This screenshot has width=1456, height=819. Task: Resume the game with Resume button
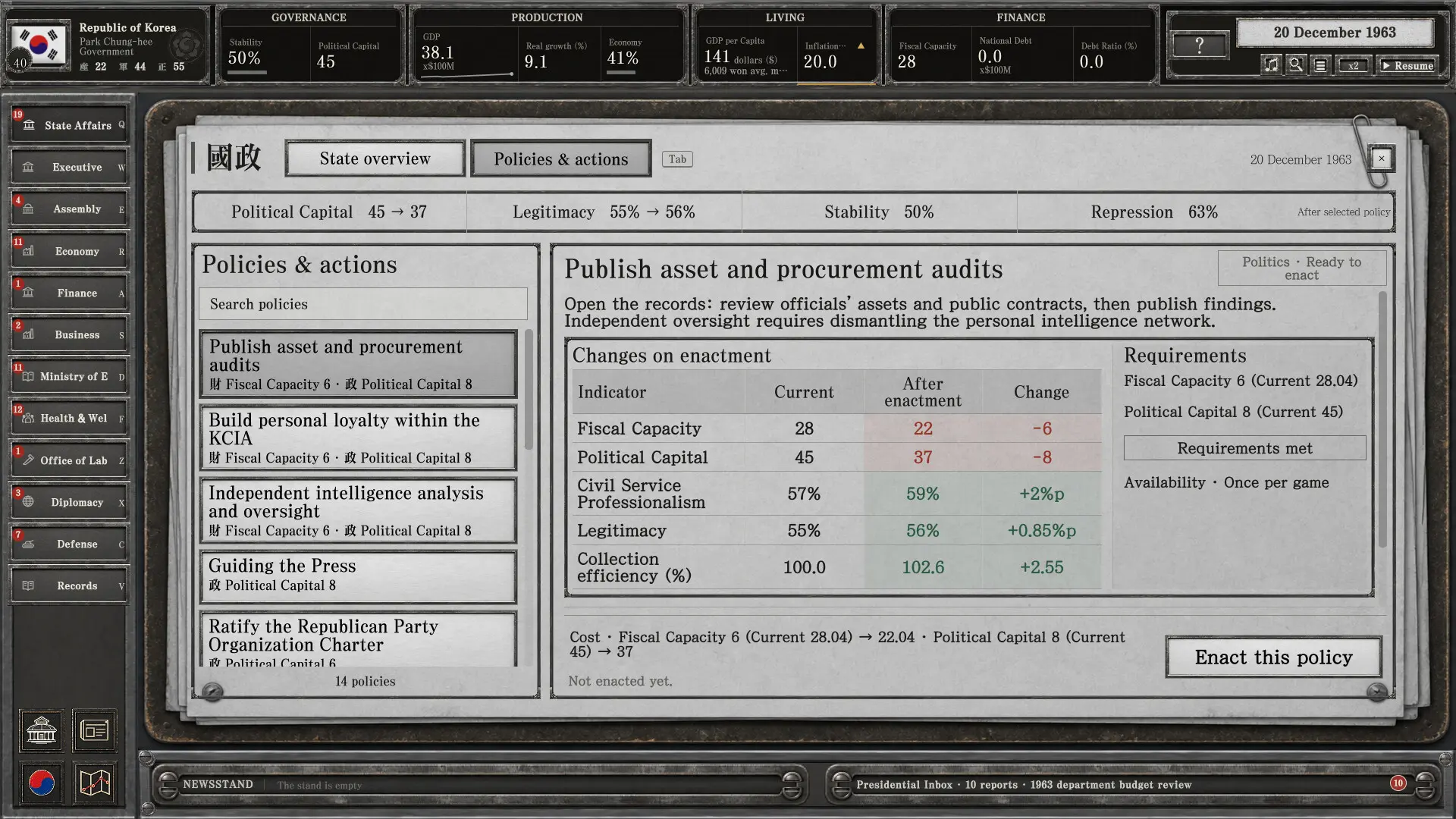point(1407,65)
